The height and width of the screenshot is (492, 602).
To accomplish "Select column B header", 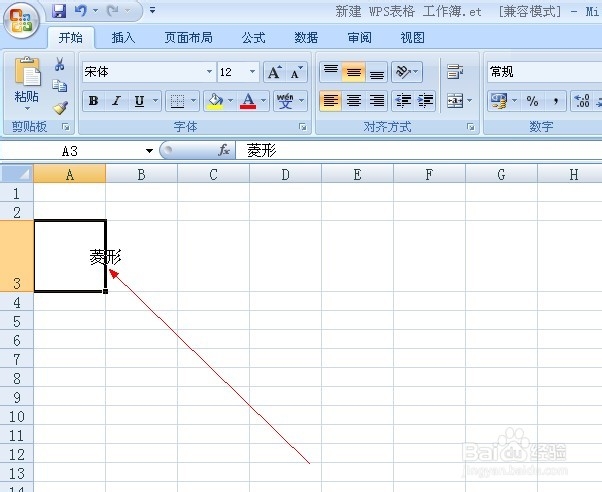I will (x=141, y=175).
